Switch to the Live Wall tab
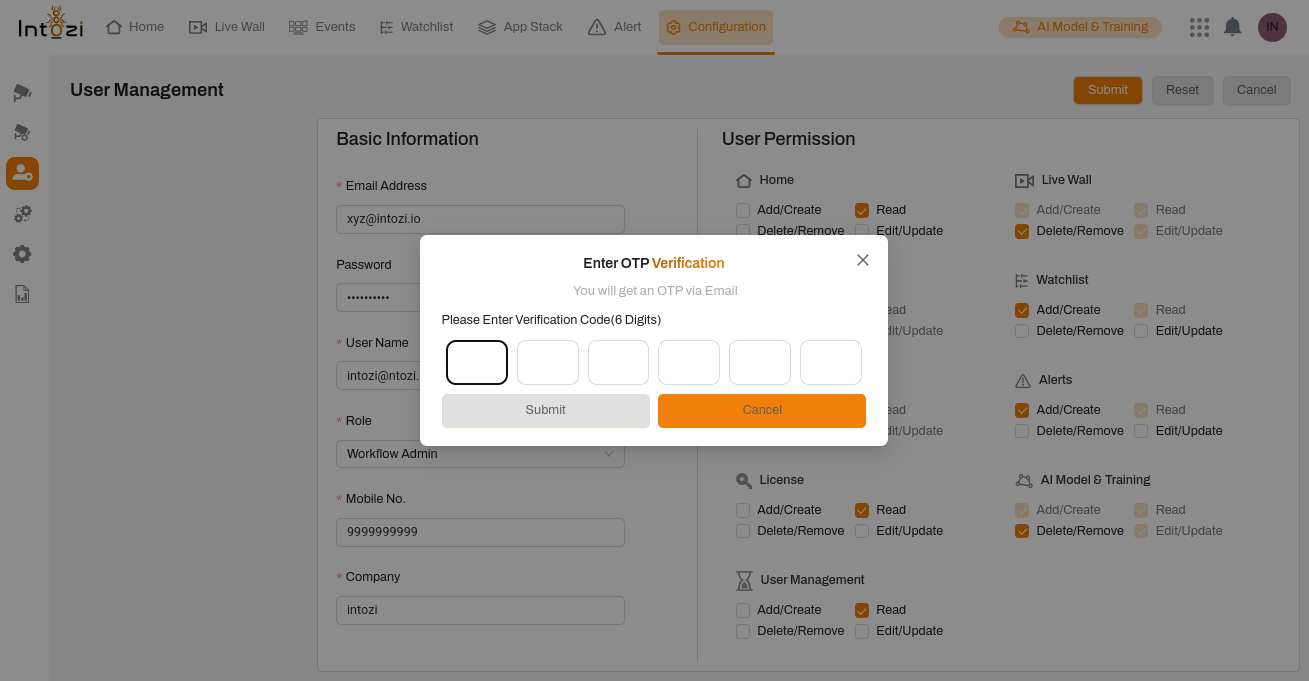Image resolution: width=1309 pixels, height=681 pixels. point(227,27)
